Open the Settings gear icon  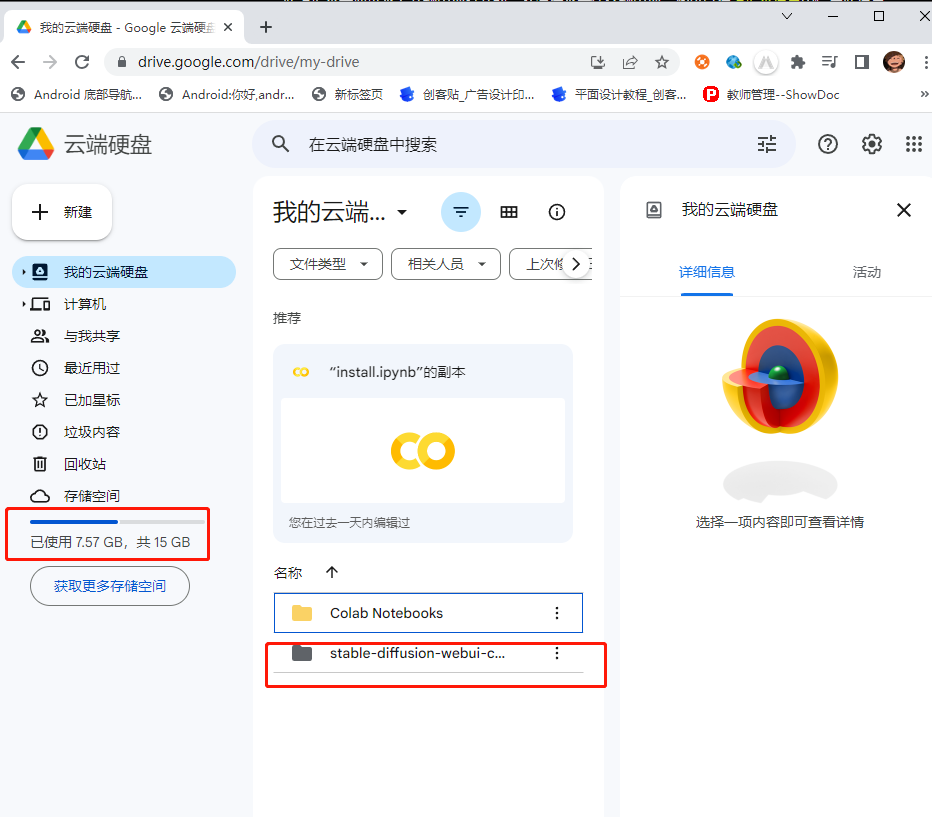pos(871,144)
